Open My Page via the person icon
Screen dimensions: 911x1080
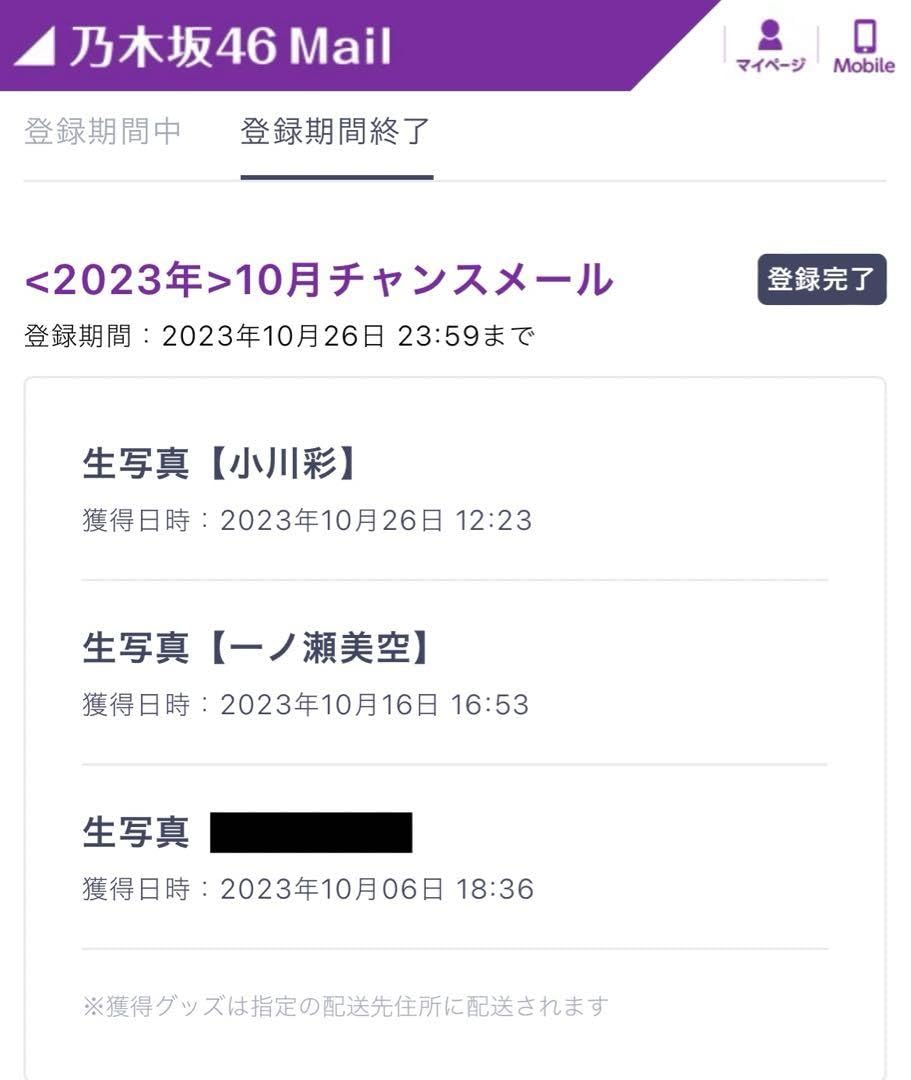tap(769, 35)
